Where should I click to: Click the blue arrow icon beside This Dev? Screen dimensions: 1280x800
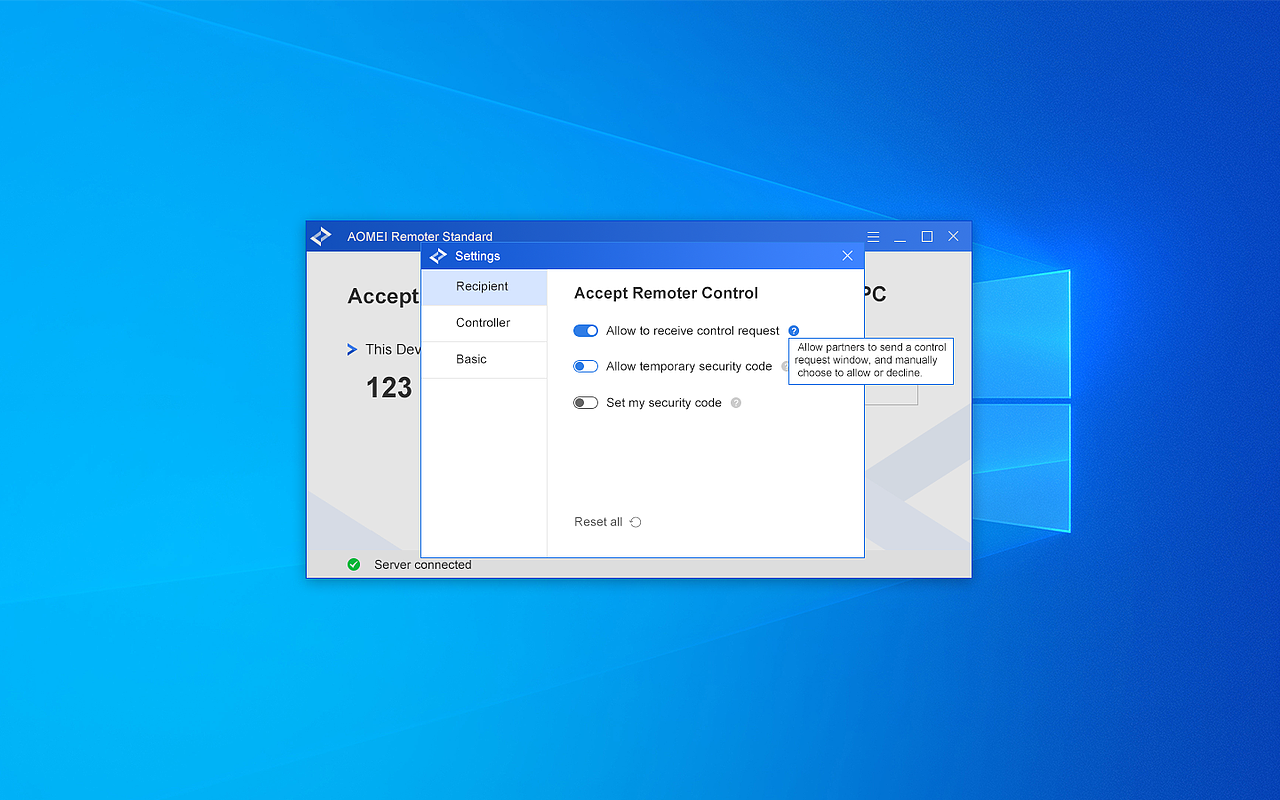(352, 349)
